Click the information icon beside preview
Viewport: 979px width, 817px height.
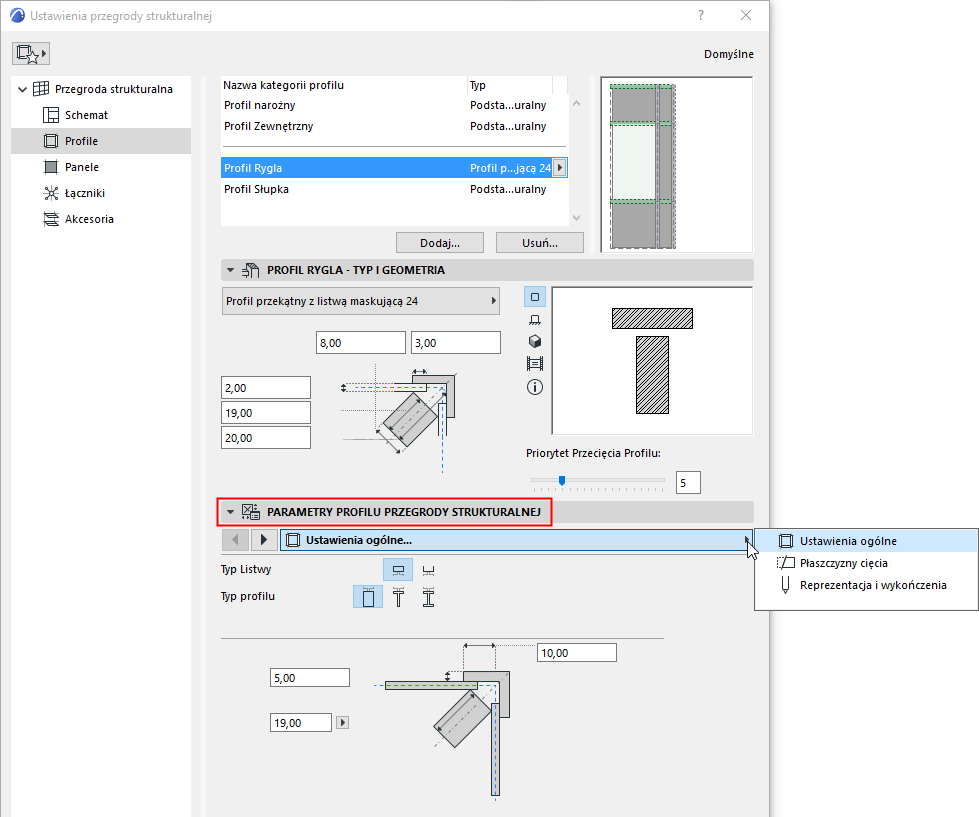(x=535, y=387)
